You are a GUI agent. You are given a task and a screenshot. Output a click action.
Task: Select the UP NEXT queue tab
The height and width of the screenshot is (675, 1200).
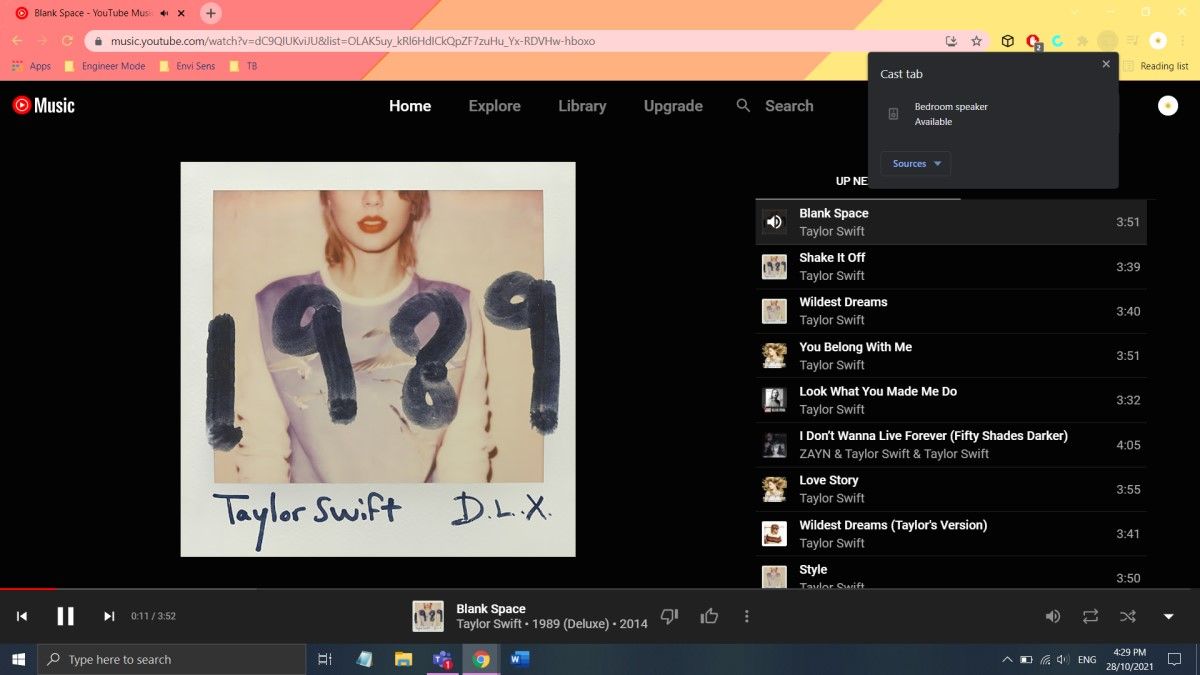(x=851, y=181)
